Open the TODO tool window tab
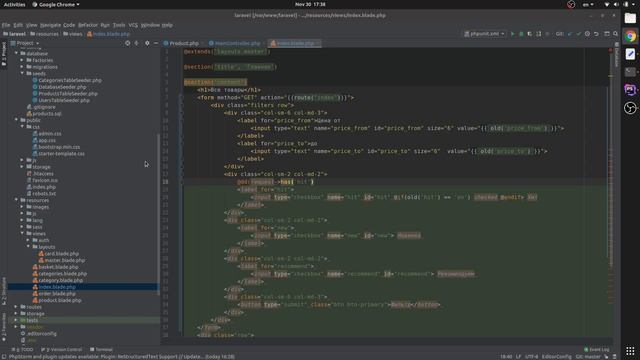Viewport: 640px width, 360px height. click(x=23, y=349)
